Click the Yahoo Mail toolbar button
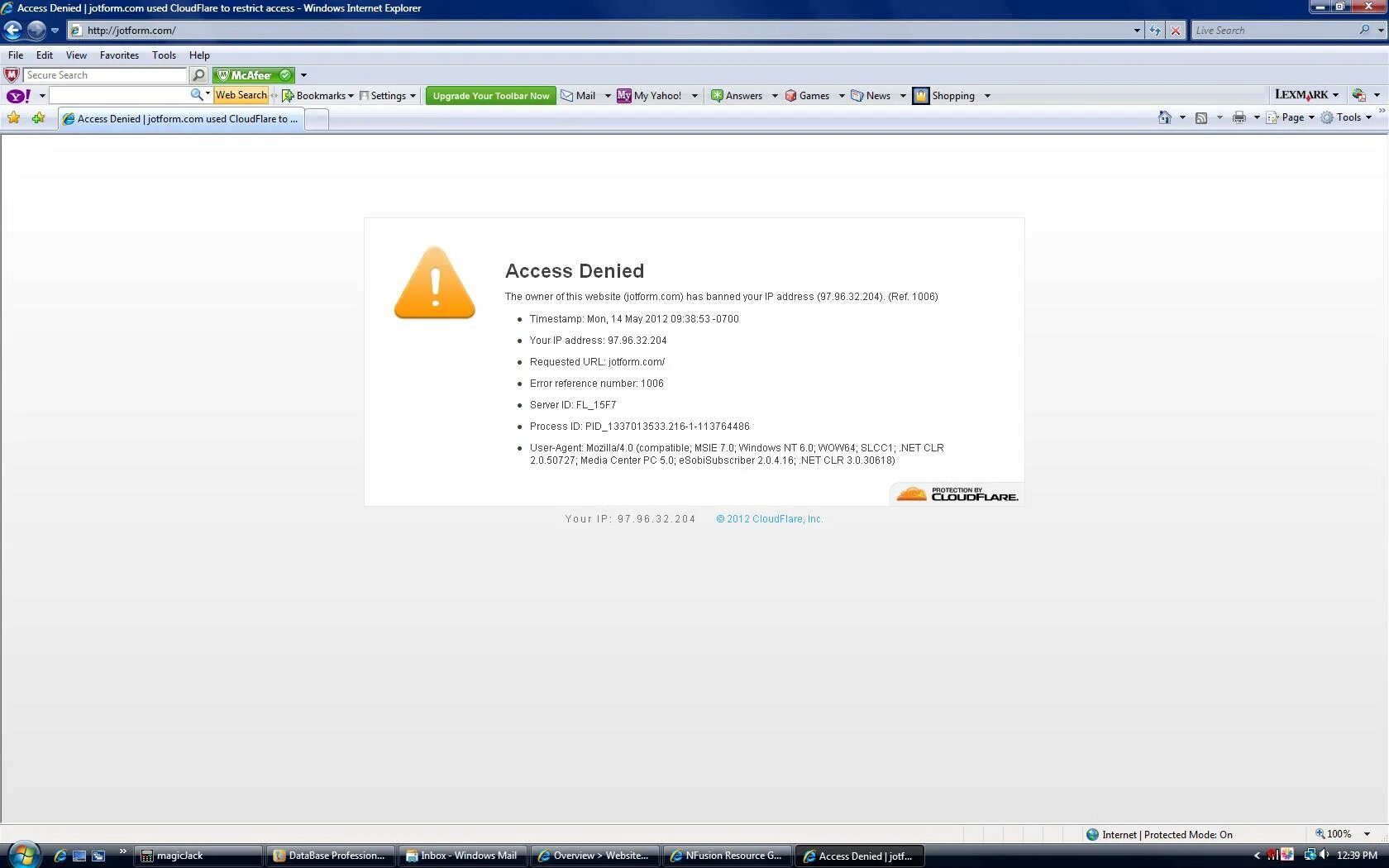The width and height of the screenshot is (1389, 868). pos(578,96)
